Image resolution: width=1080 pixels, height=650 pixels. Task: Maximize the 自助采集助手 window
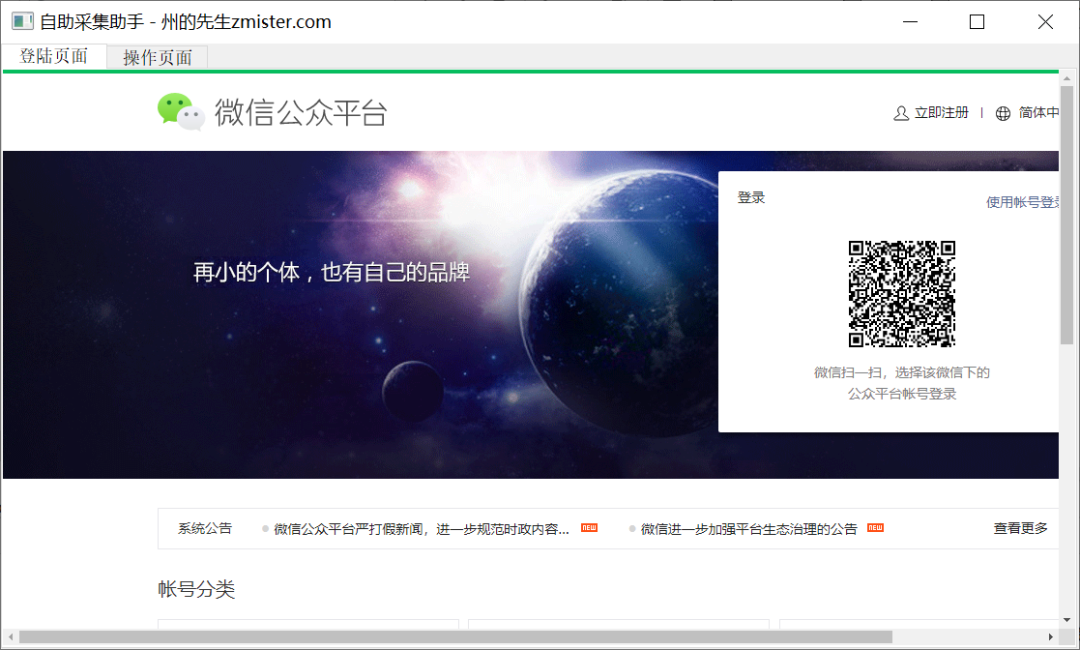977,22
